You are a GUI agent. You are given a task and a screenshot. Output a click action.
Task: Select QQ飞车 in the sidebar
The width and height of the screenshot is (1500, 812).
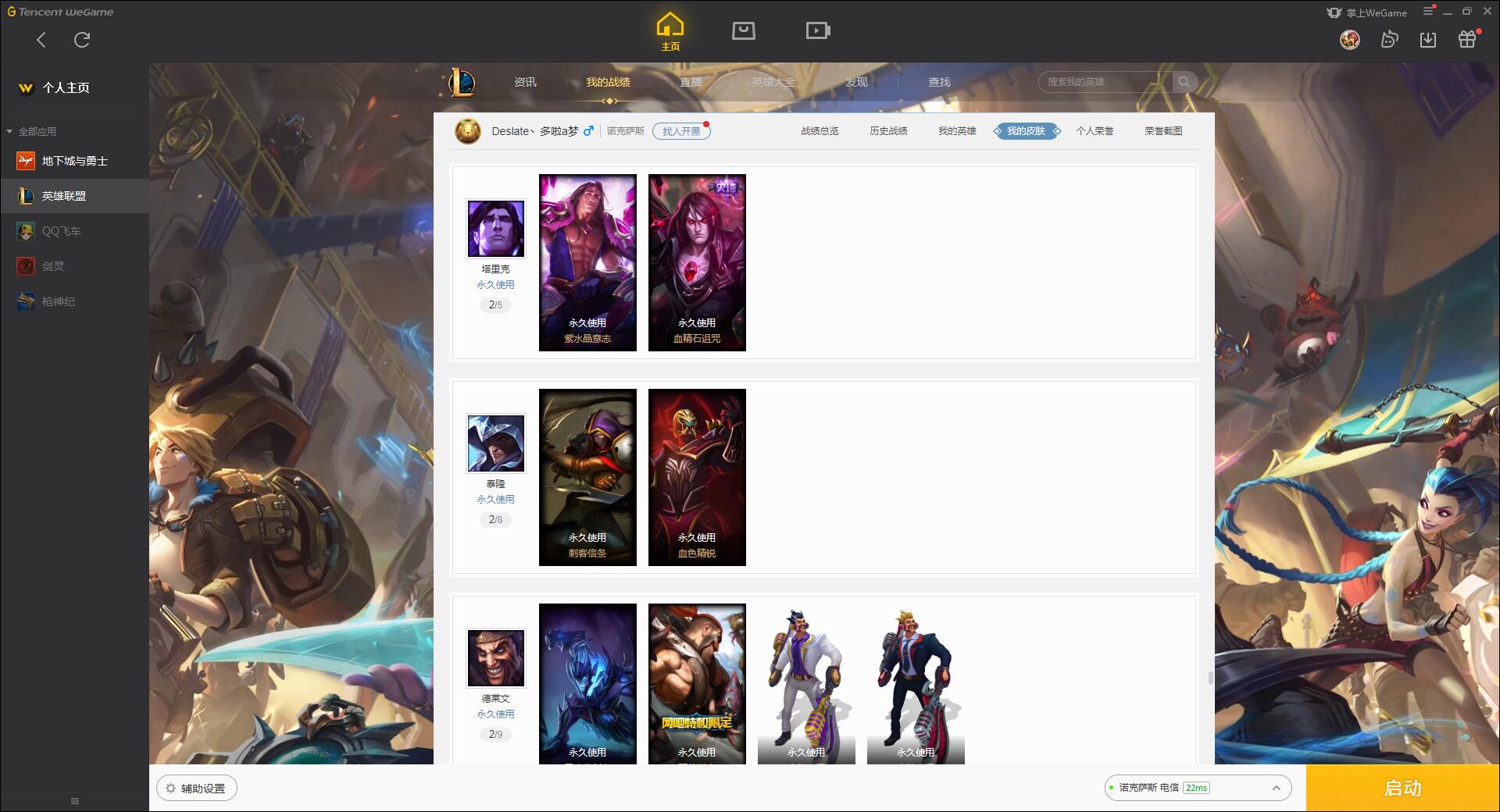point(74,231)
